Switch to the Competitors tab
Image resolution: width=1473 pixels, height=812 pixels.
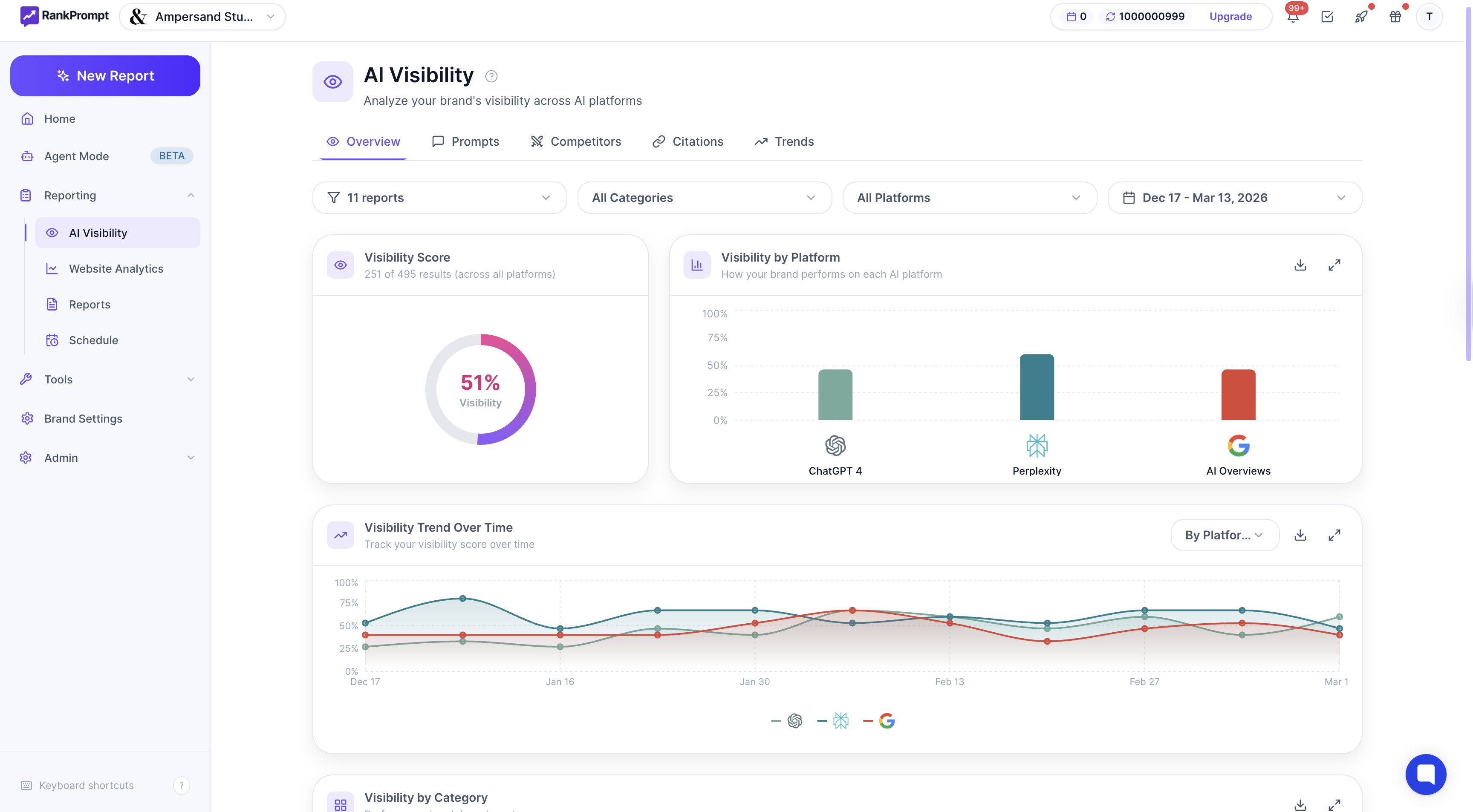(x=576, y=141)
